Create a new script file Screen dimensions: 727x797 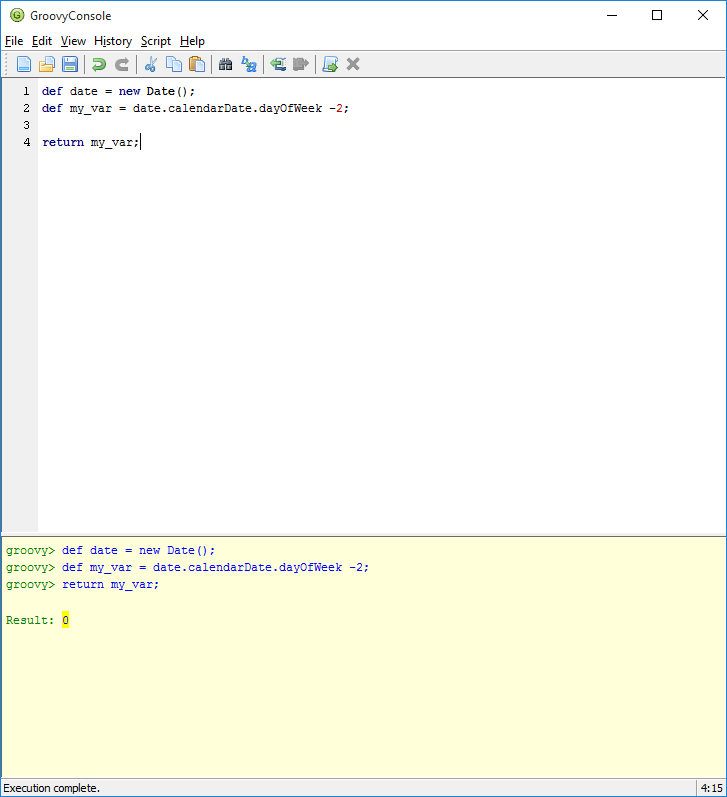click(23, 64)
